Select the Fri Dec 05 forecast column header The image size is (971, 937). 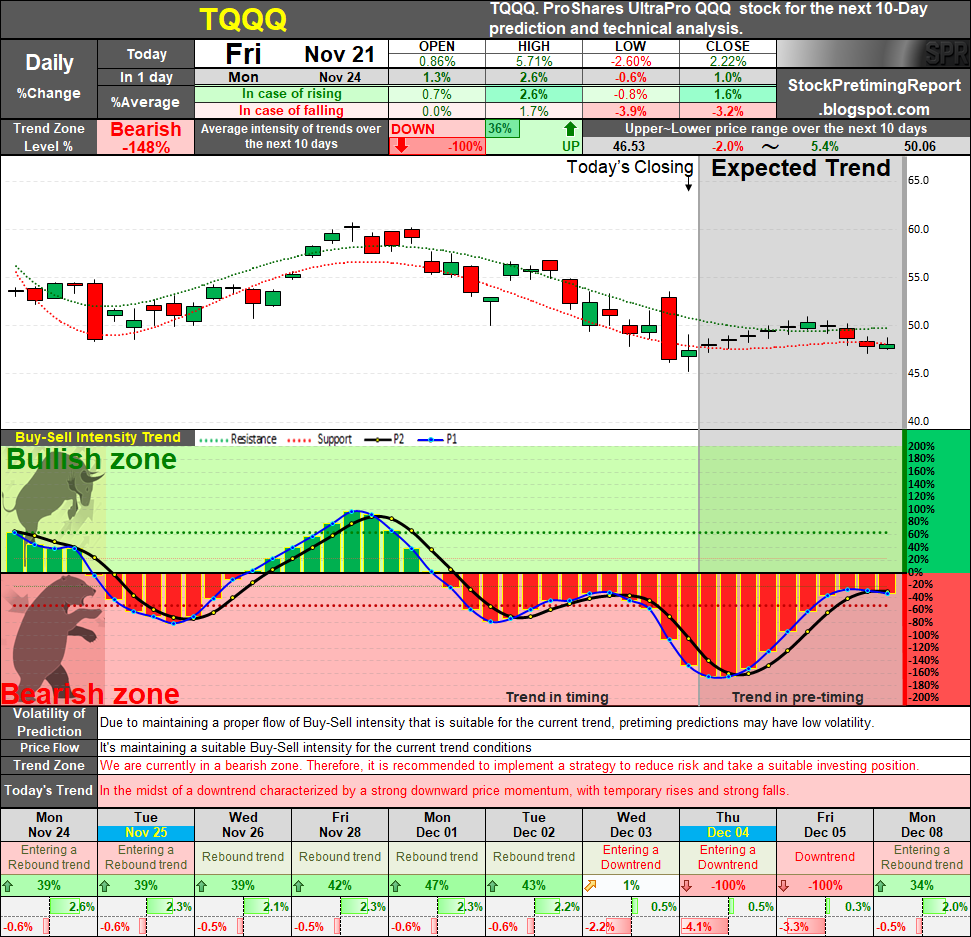click(x=825, y=825)
